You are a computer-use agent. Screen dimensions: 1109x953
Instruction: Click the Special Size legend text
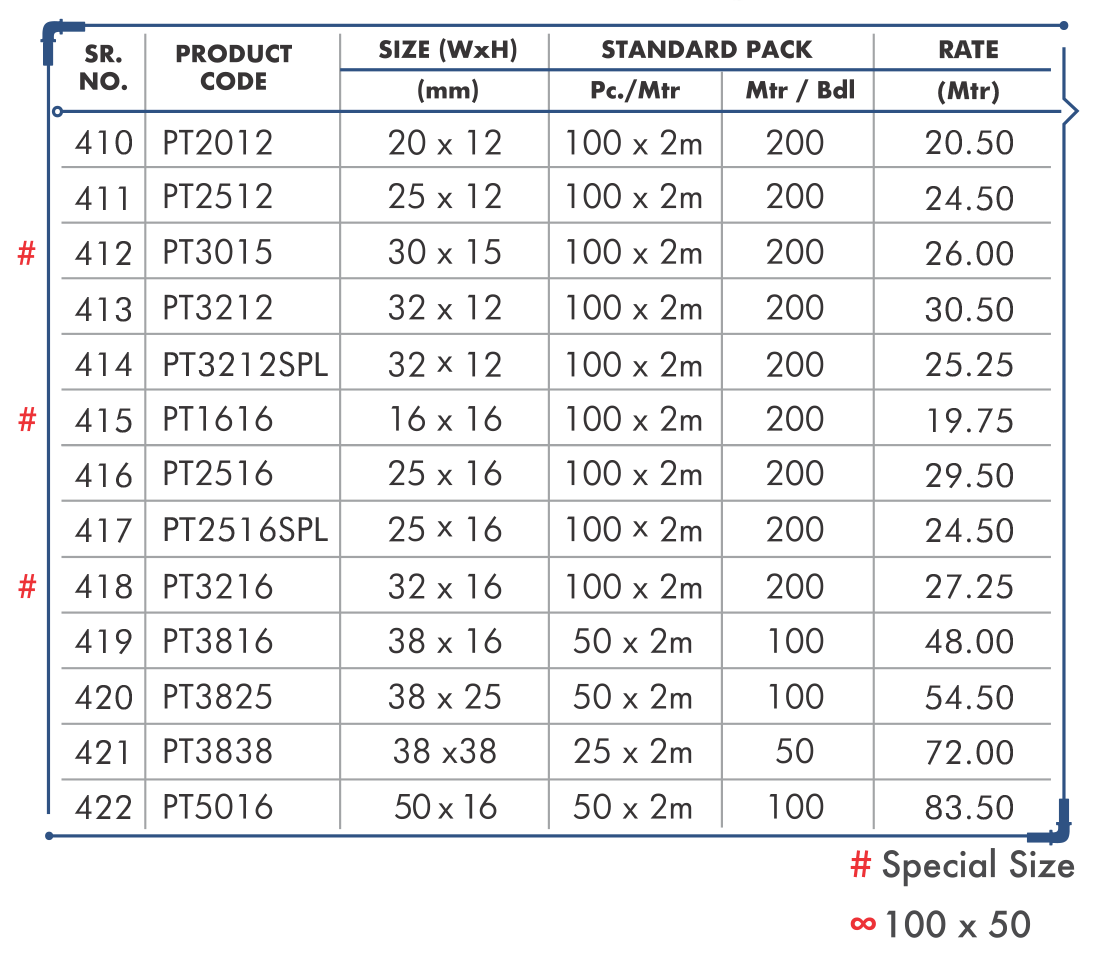977,866
